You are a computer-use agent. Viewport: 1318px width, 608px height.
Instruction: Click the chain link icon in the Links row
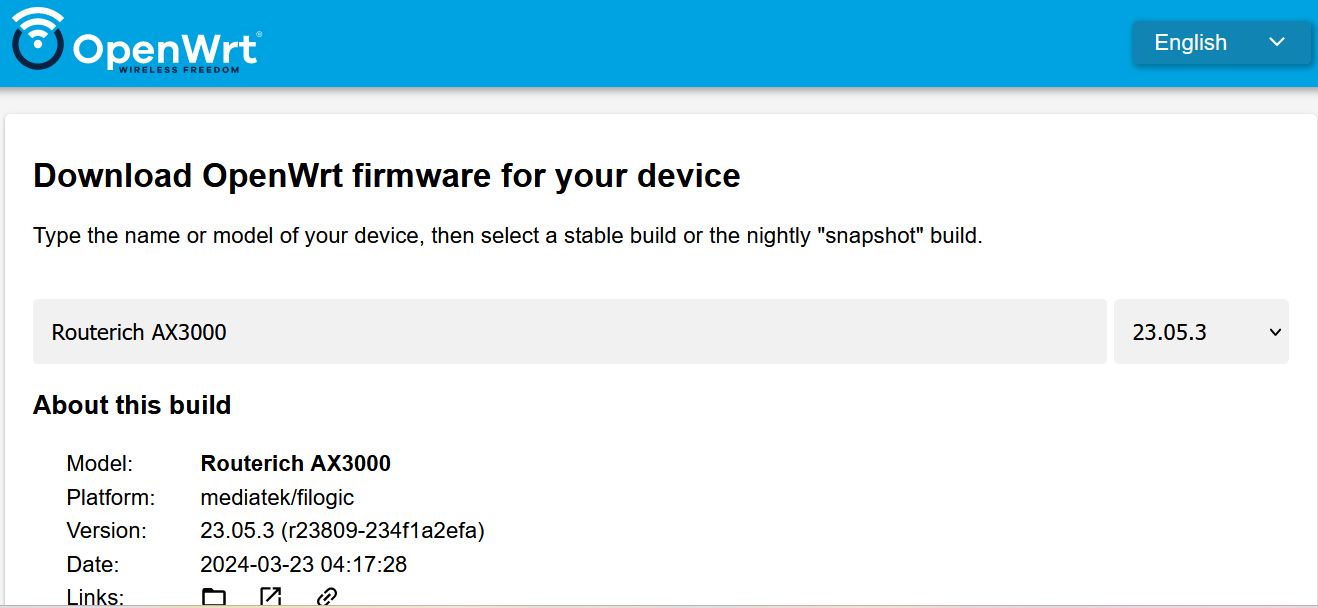pos(326,598)
